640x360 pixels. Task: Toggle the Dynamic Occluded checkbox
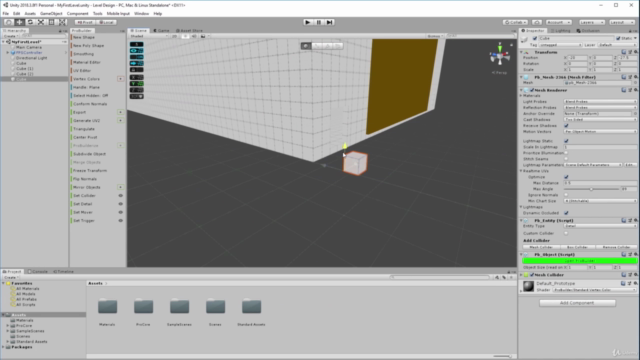[x=566, y=213]
